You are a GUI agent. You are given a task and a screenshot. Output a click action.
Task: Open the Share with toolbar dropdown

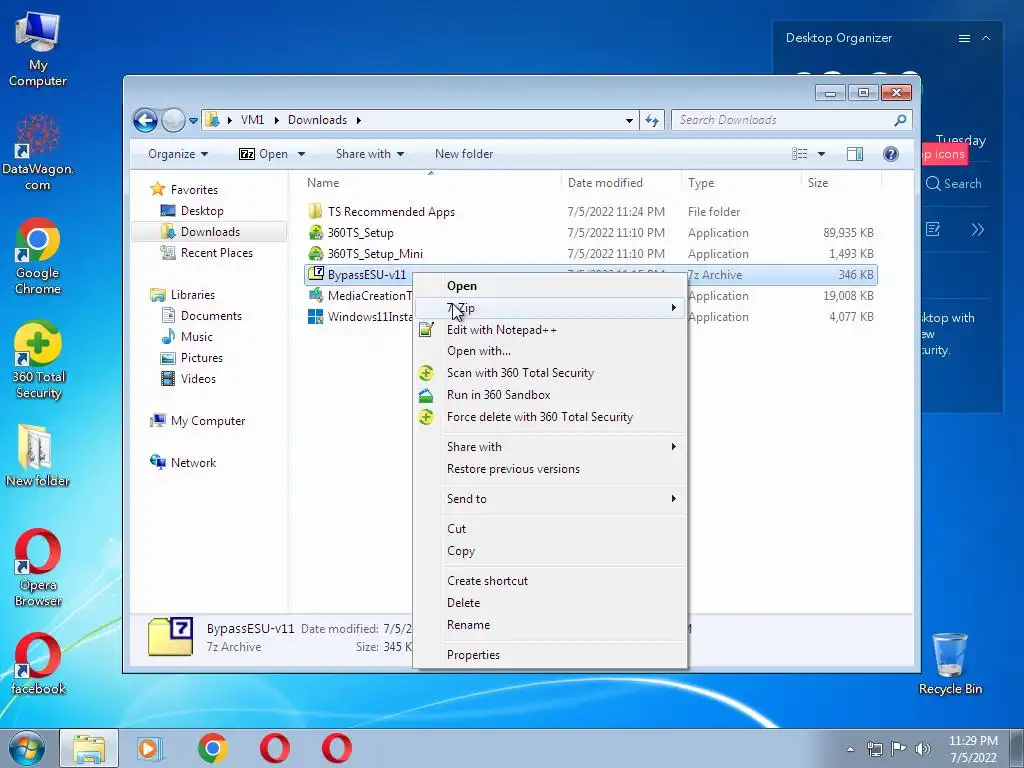(x=370, y=154)
